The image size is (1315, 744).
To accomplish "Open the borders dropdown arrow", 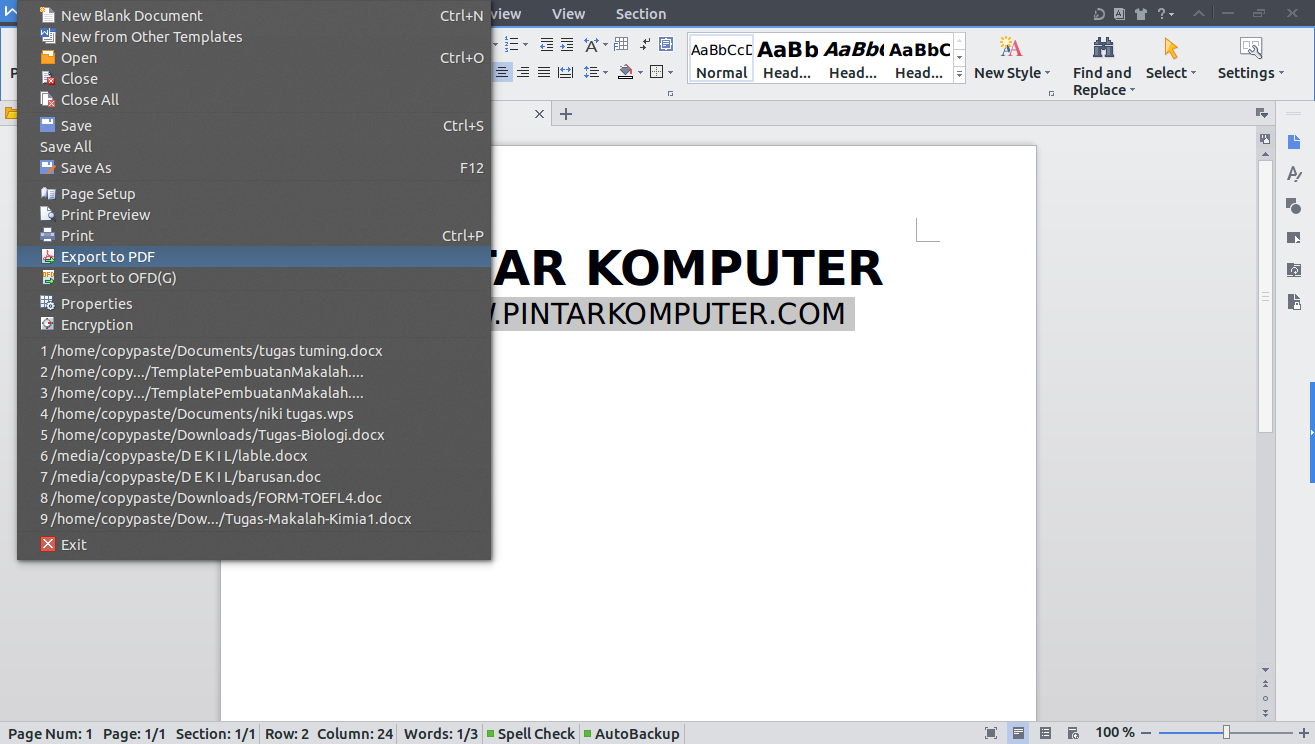I will (671, 72).
